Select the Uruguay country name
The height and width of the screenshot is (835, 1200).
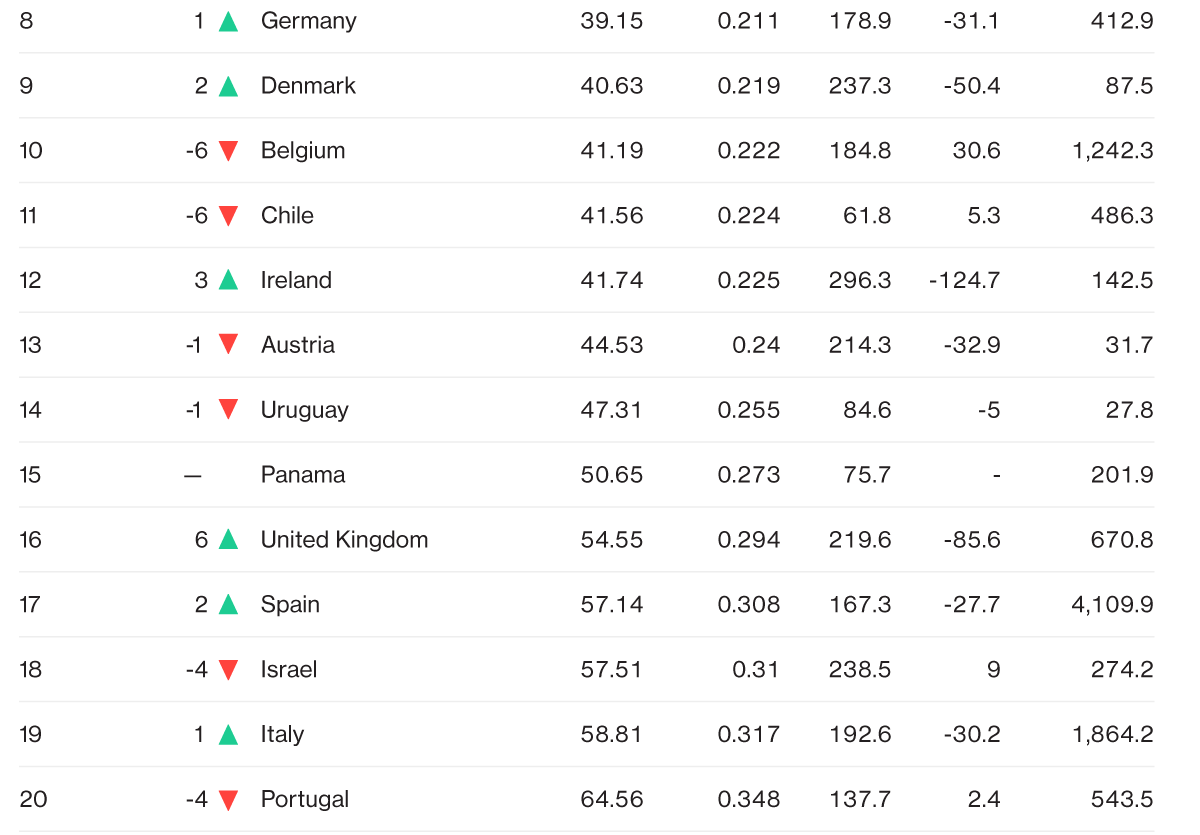click(x=304, y=410)
